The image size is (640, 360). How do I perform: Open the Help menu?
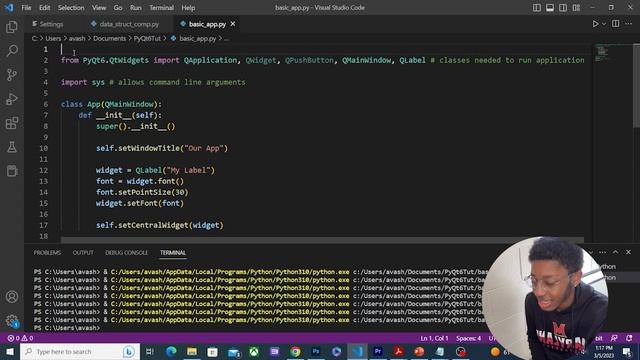pyautogui.click(x=188, y=8)
